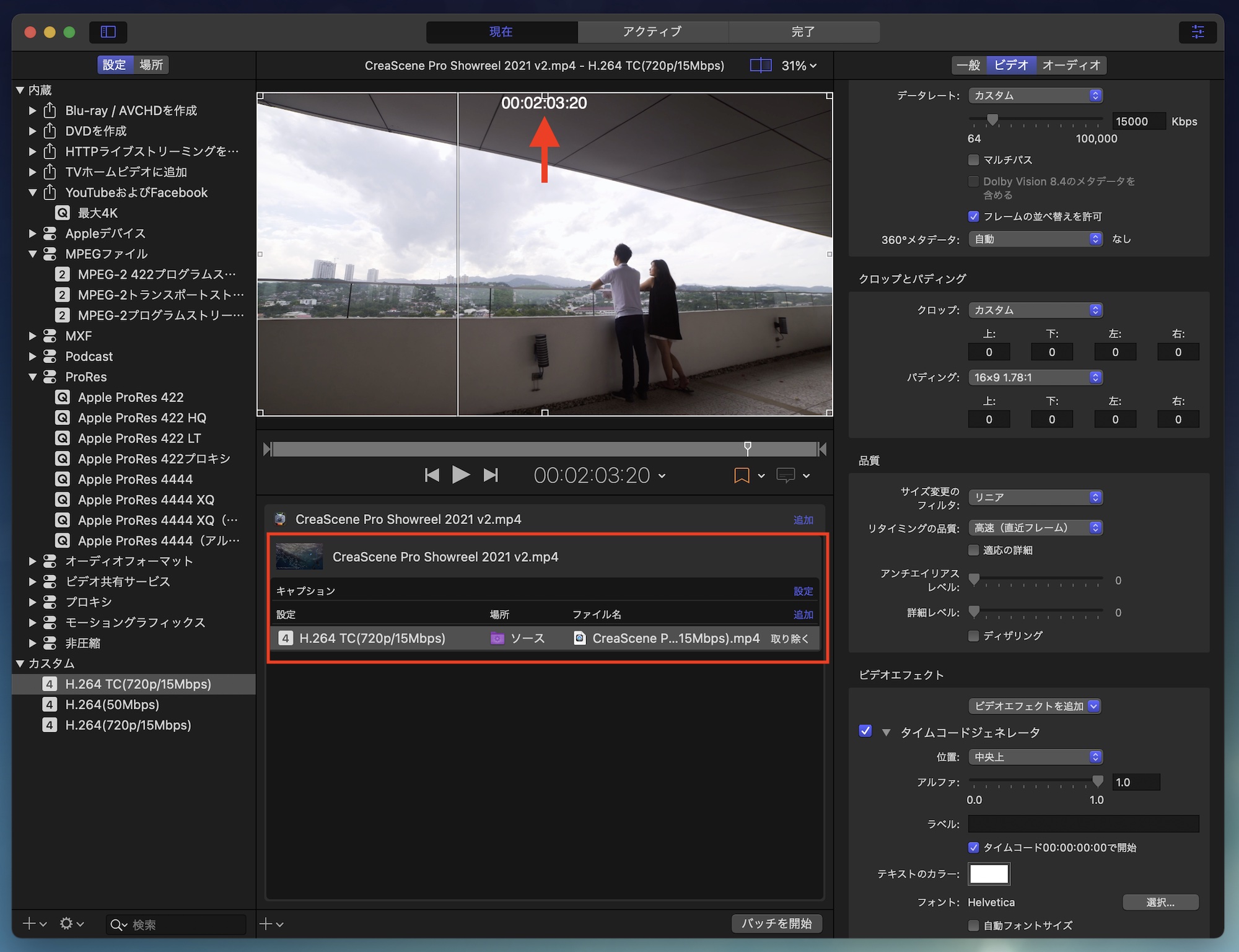This screenshot has height=952, width=1239.
Task: Toggle タイムコードジェネレータ effect checkbox
Action: point(865,731)
